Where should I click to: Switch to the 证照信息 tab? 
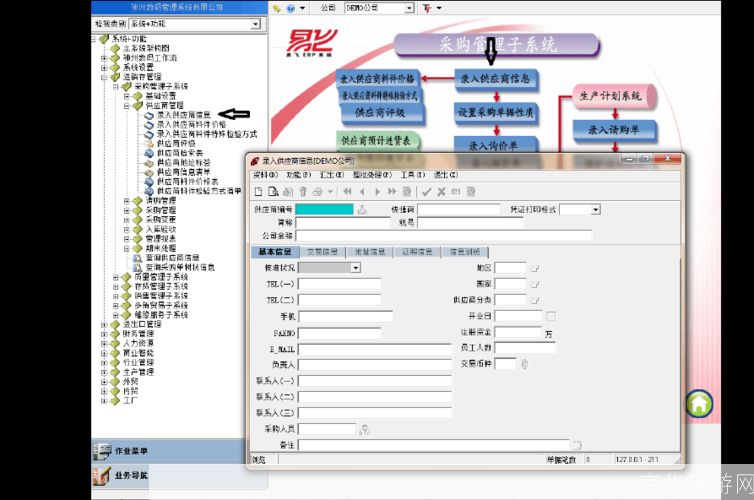point(417,252)
